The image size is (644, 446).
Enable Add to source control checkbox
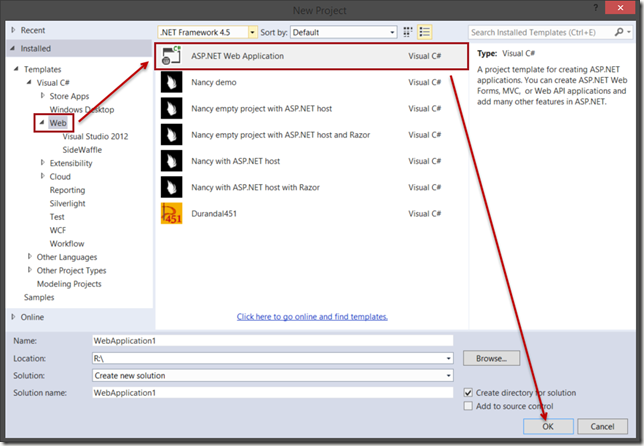click(x=468, y=406)
